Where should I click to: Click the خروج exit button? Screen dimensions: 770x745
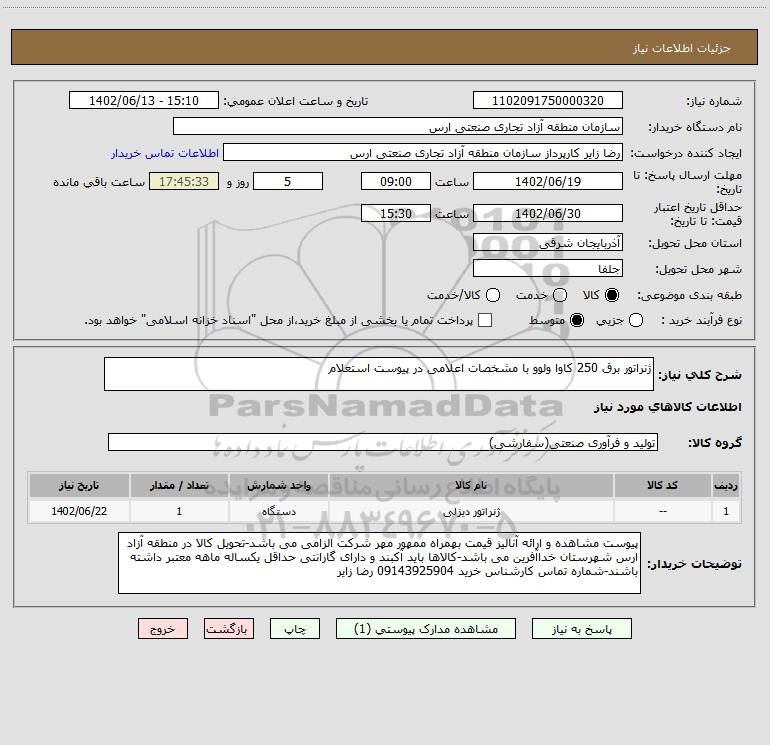[163, 629]
